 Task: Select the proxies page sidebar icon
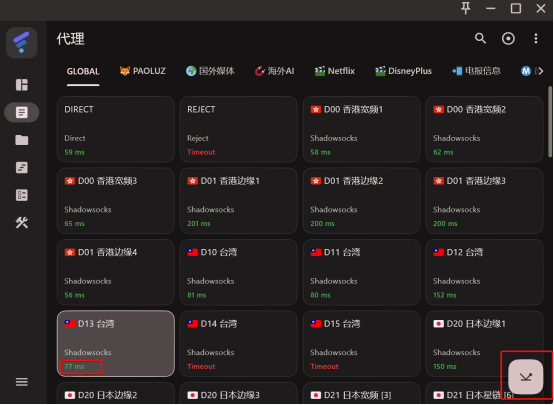(x=22, y=112)
